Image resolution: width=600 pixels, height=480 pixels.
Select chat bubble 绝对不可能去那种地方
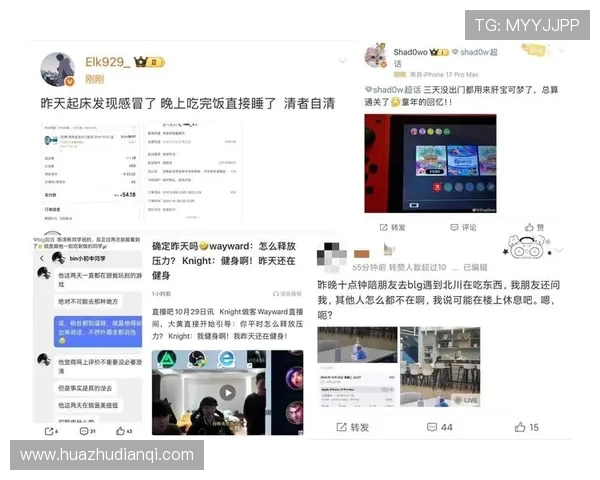(x=88, y=302)
